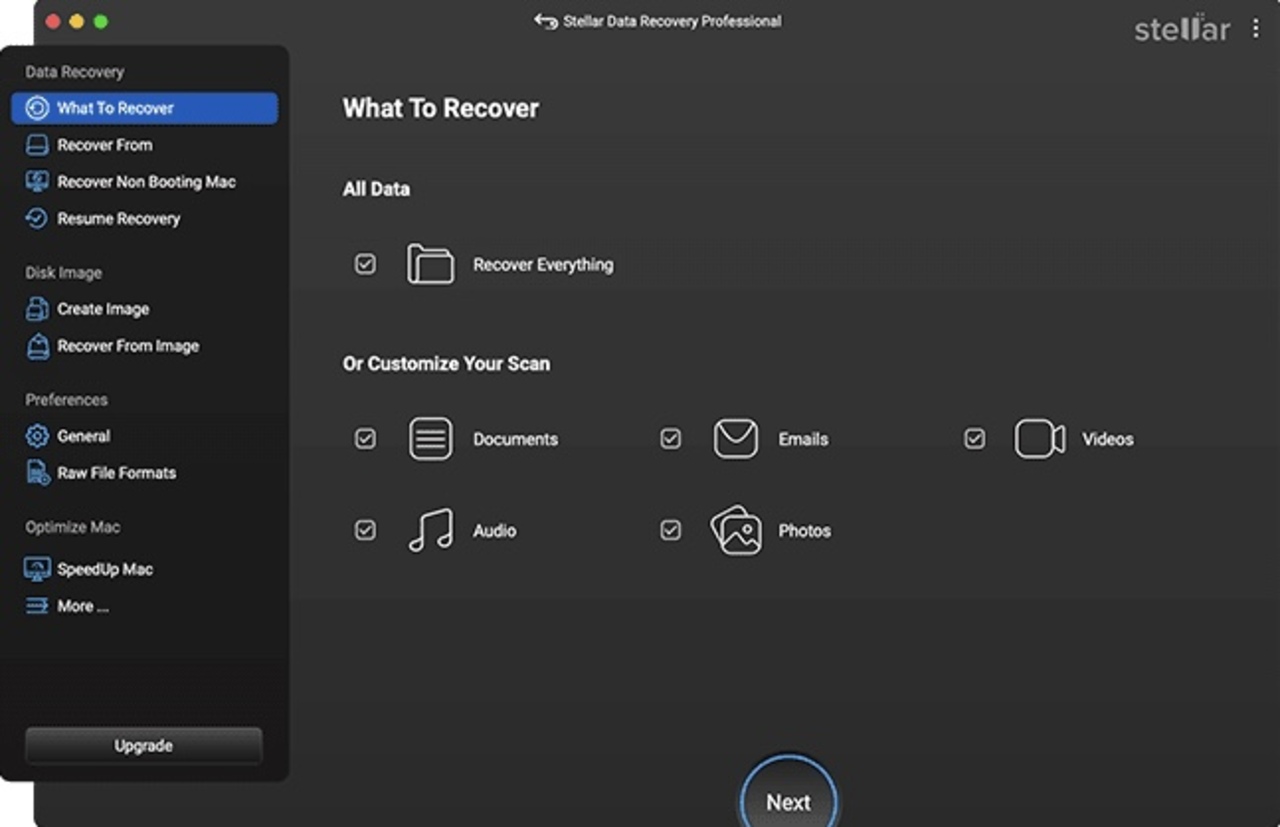Select What To Recover in sidebar
This screenshot has width=1280, height=827.
pyautogui.click(x=145, y=108)
